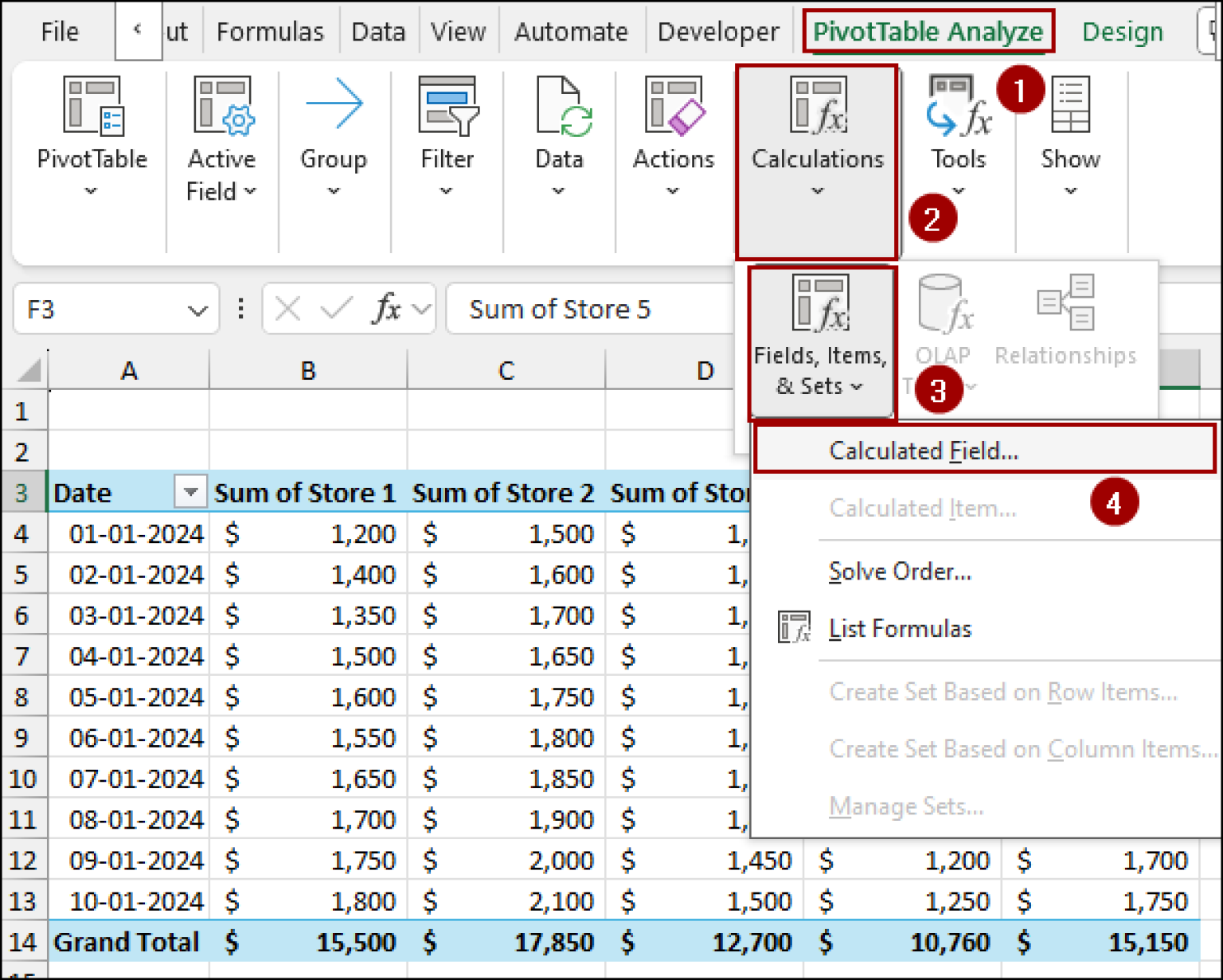The image size is (1223, 980).
Task: Click the Show icon
Action: click(x=1069, y=107)
